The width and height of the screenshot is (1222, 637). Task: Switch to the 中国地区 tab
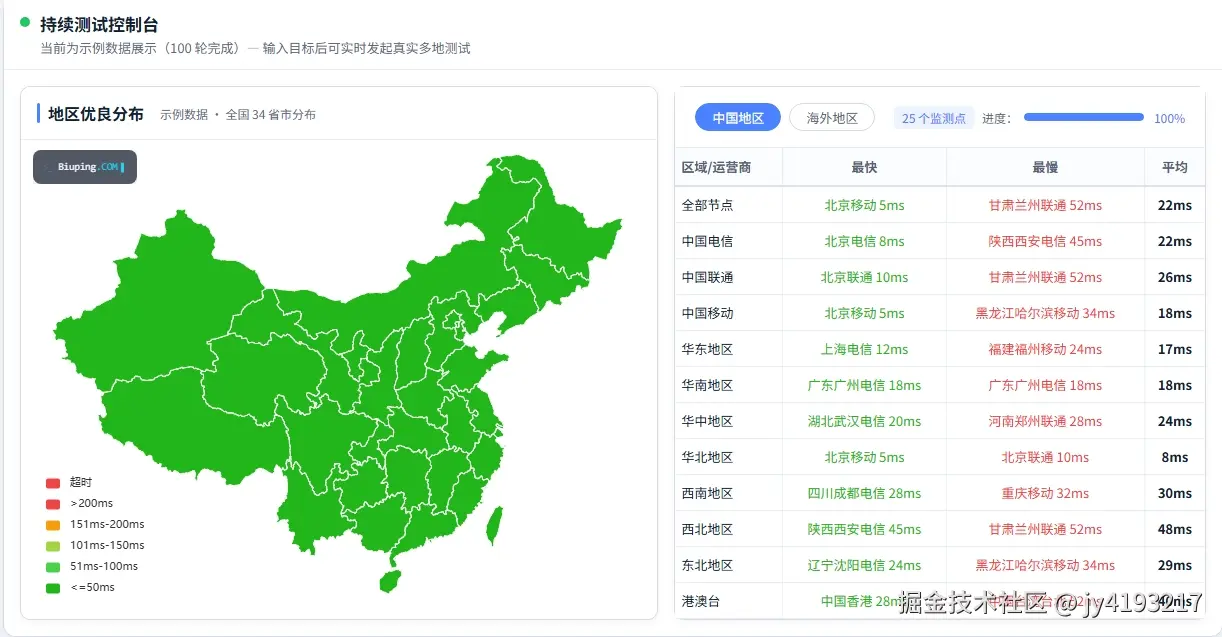click(x=738, y=118)
